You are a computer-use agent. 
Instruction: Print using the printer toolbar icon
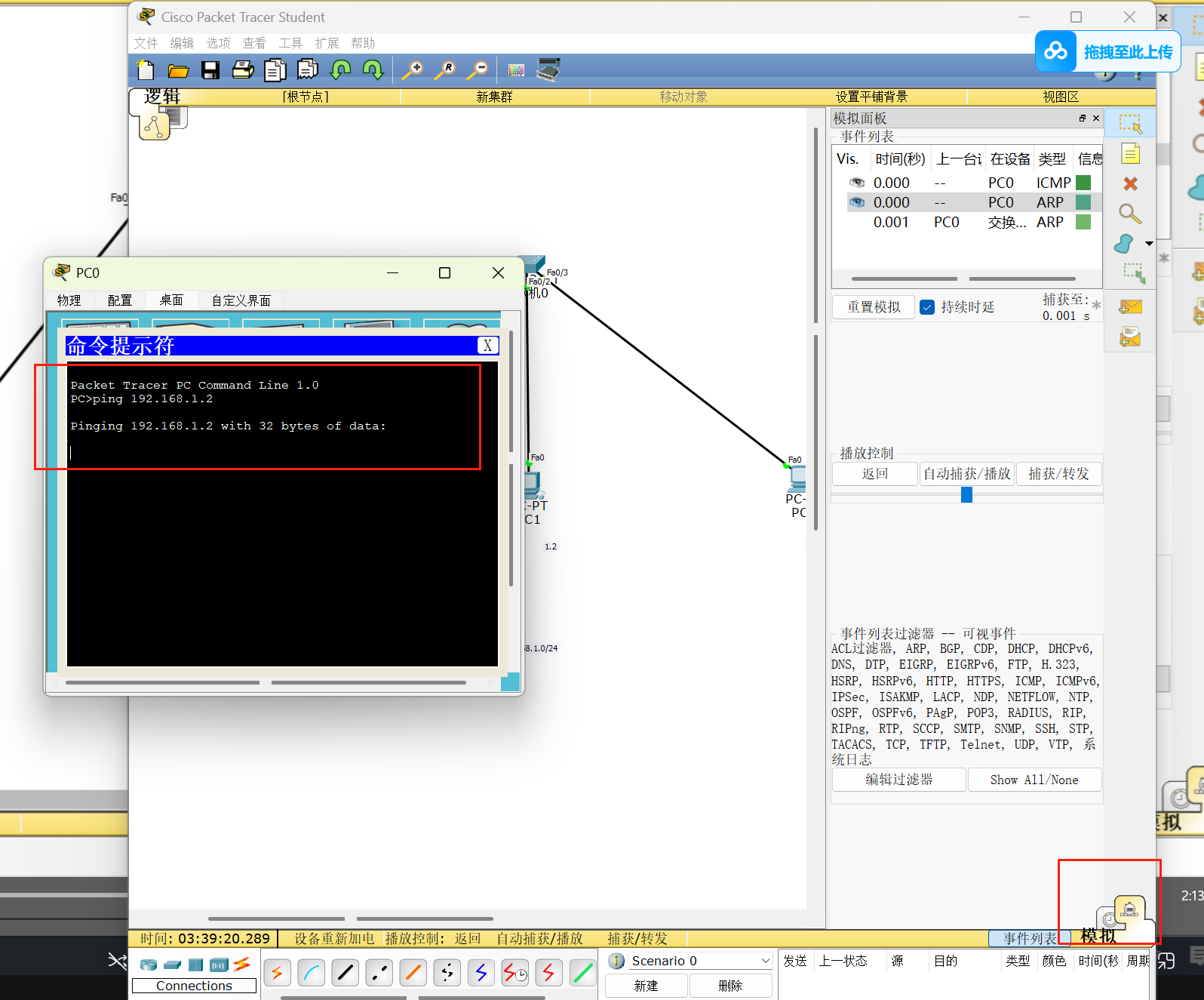pos(243,70)
